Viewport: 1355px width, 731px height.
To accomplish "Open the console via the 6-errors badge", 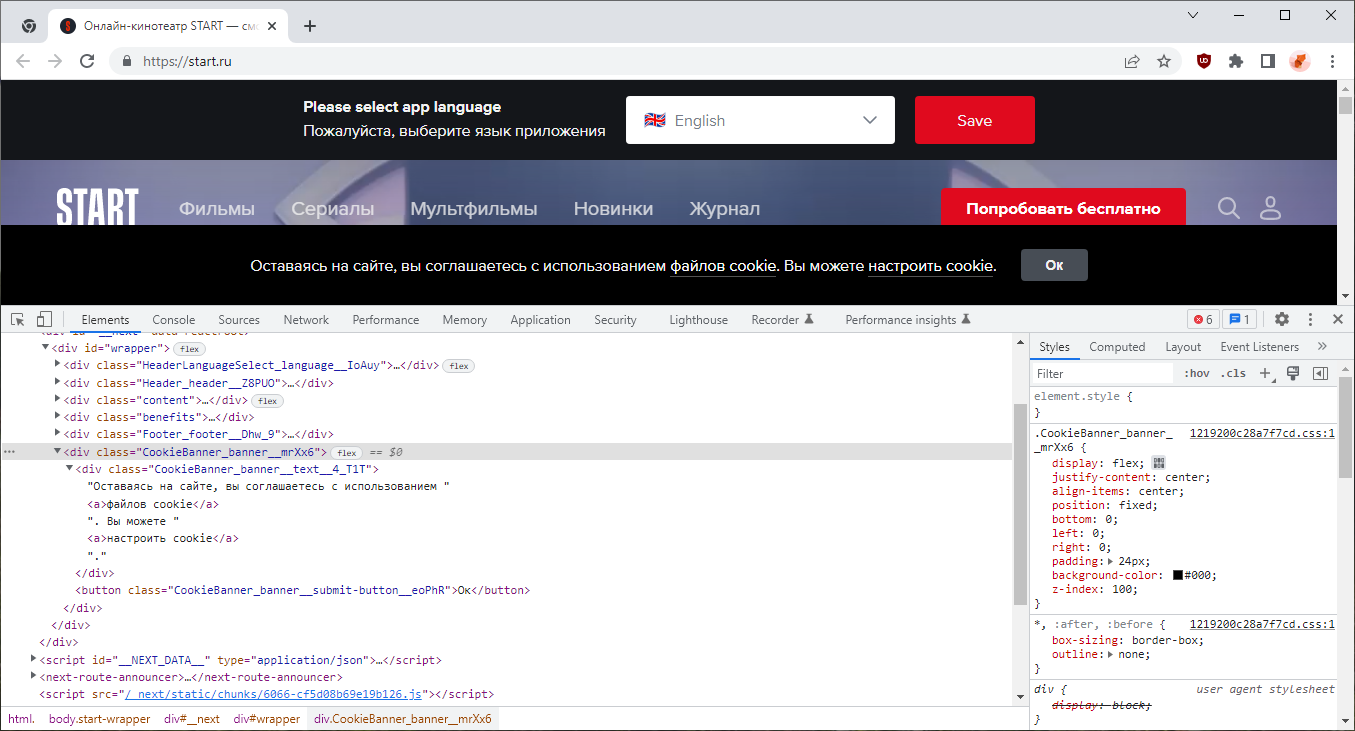I will pos(1203,318).
